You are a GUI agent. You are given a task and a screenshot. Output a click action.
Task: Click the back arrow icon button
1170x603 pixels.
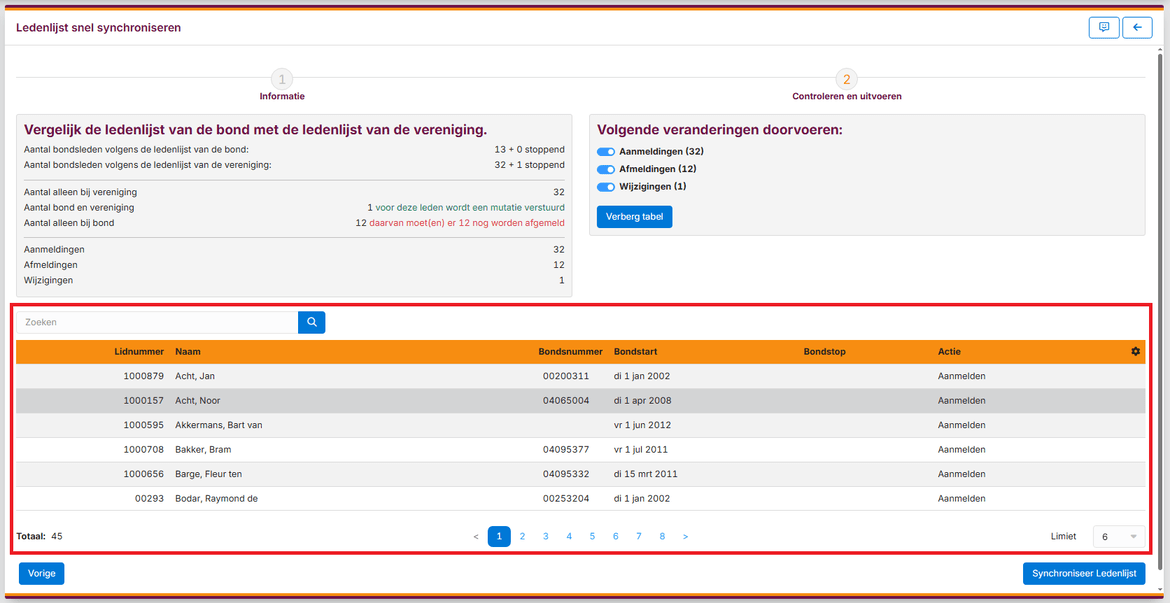1137,28
